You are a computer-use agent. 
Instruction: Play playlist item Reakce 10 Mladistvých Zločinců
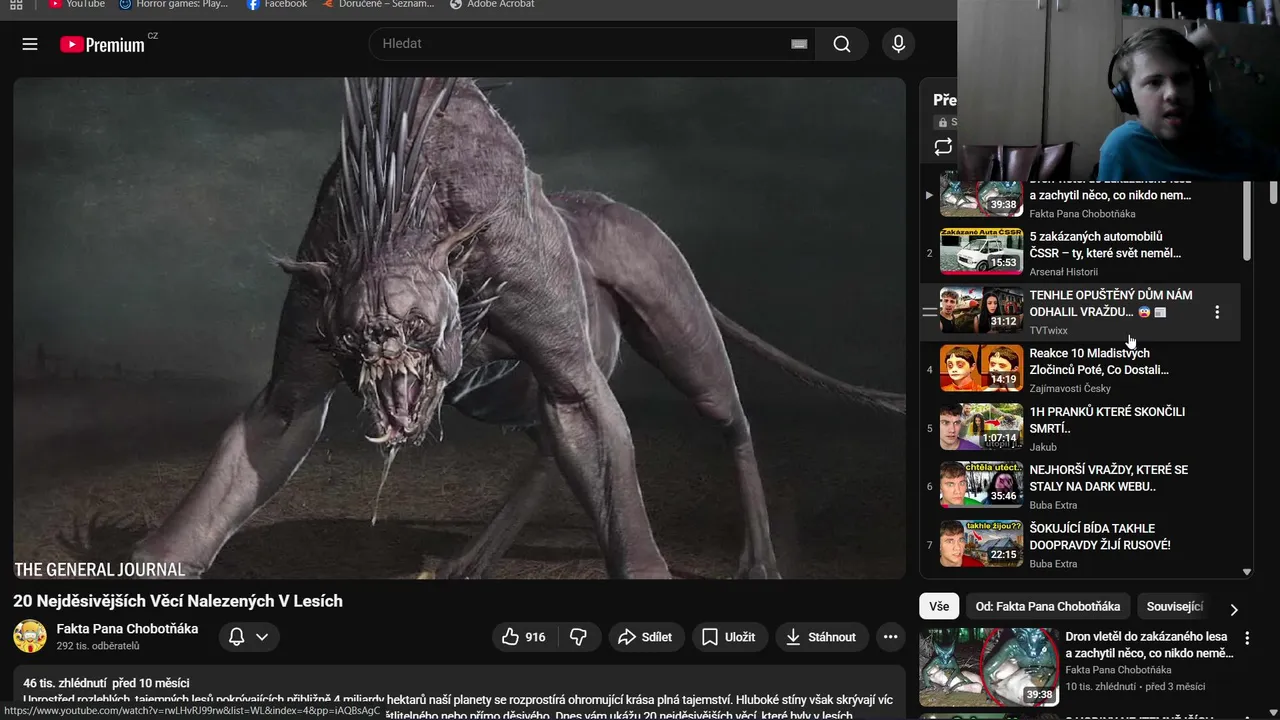1080,370
